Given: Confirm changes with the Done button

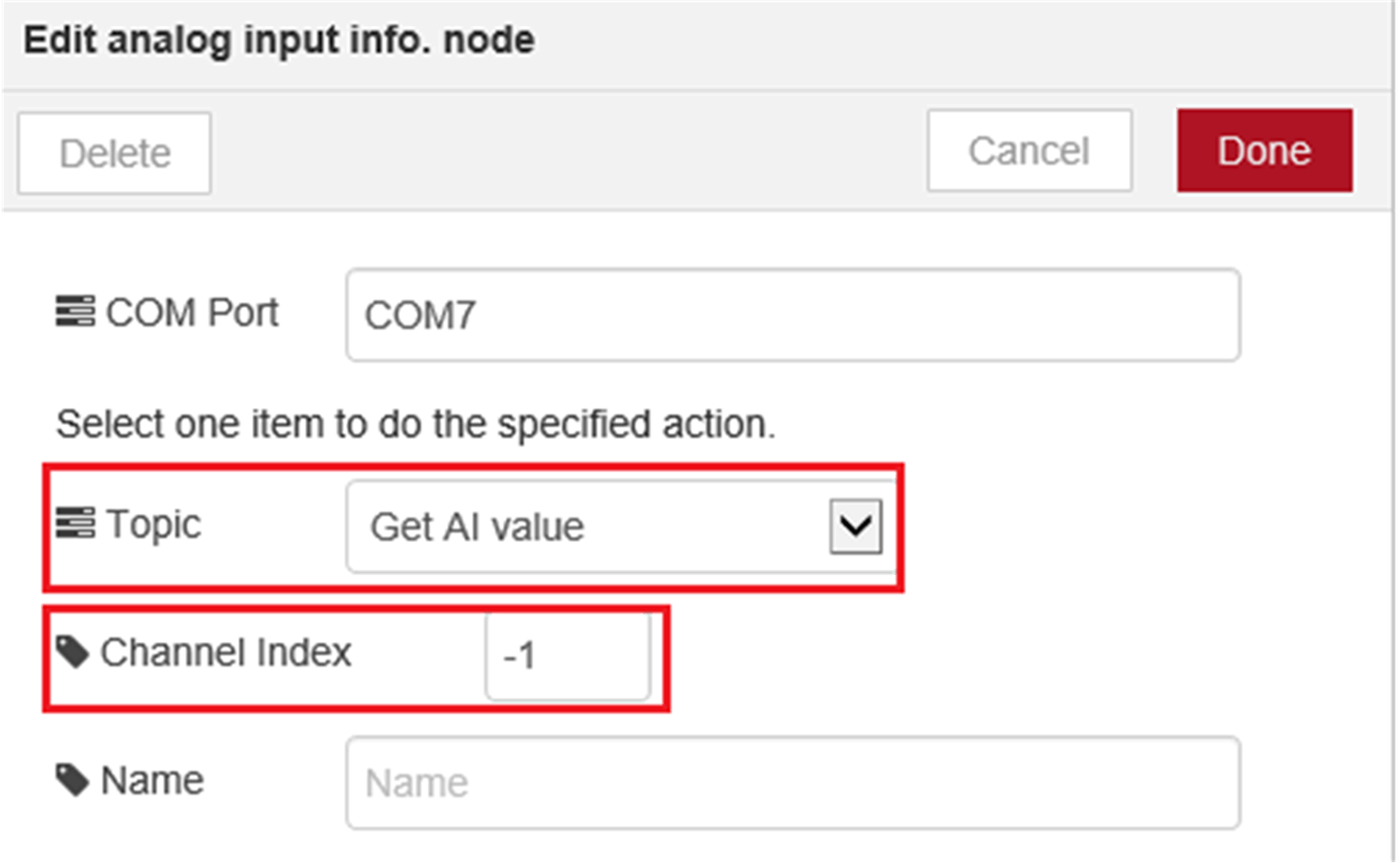Looking at the screenshot, I should [x=1264, y=151].
